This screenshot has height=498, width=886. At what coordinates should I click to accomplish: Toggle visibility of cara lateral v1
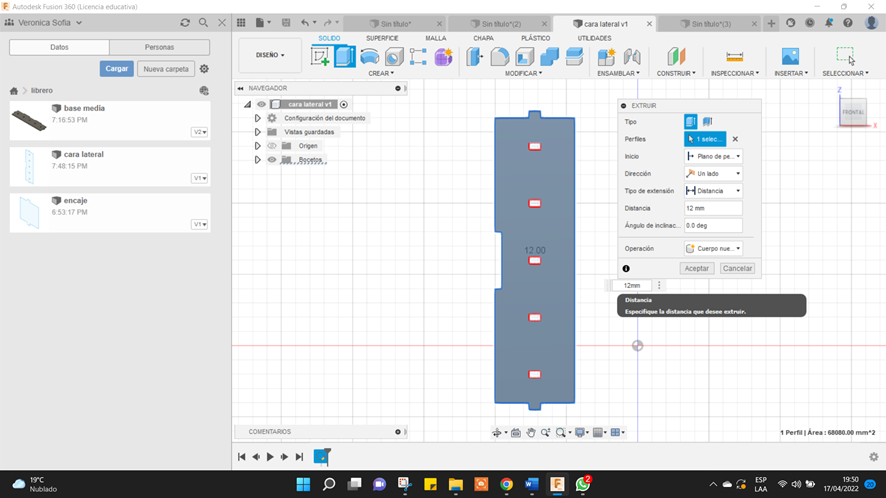(x=261, y=104)
